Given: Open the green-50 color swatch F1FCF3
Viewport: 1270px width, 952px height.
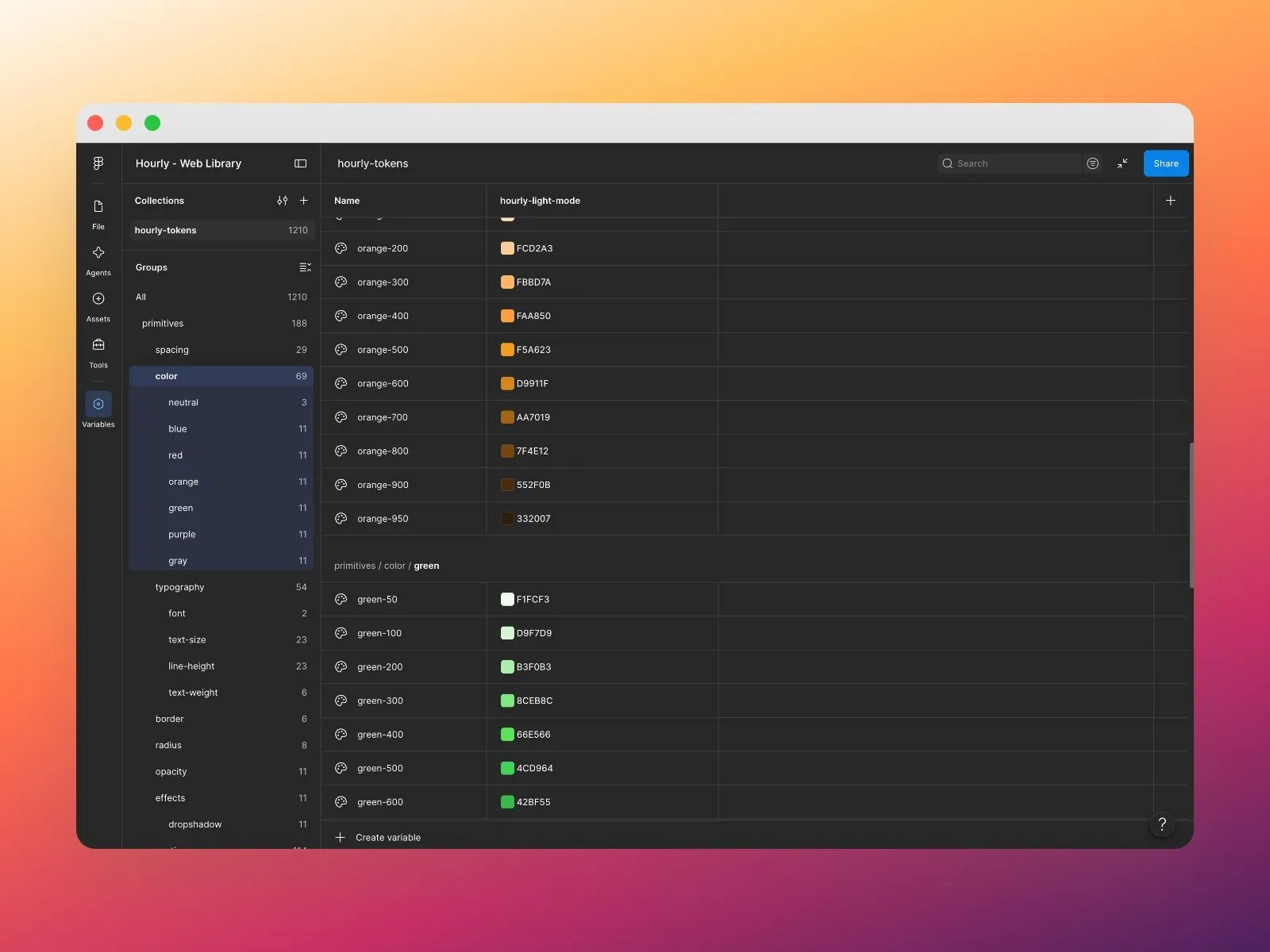Looking at the screenshot, I should tap(507, 599).
